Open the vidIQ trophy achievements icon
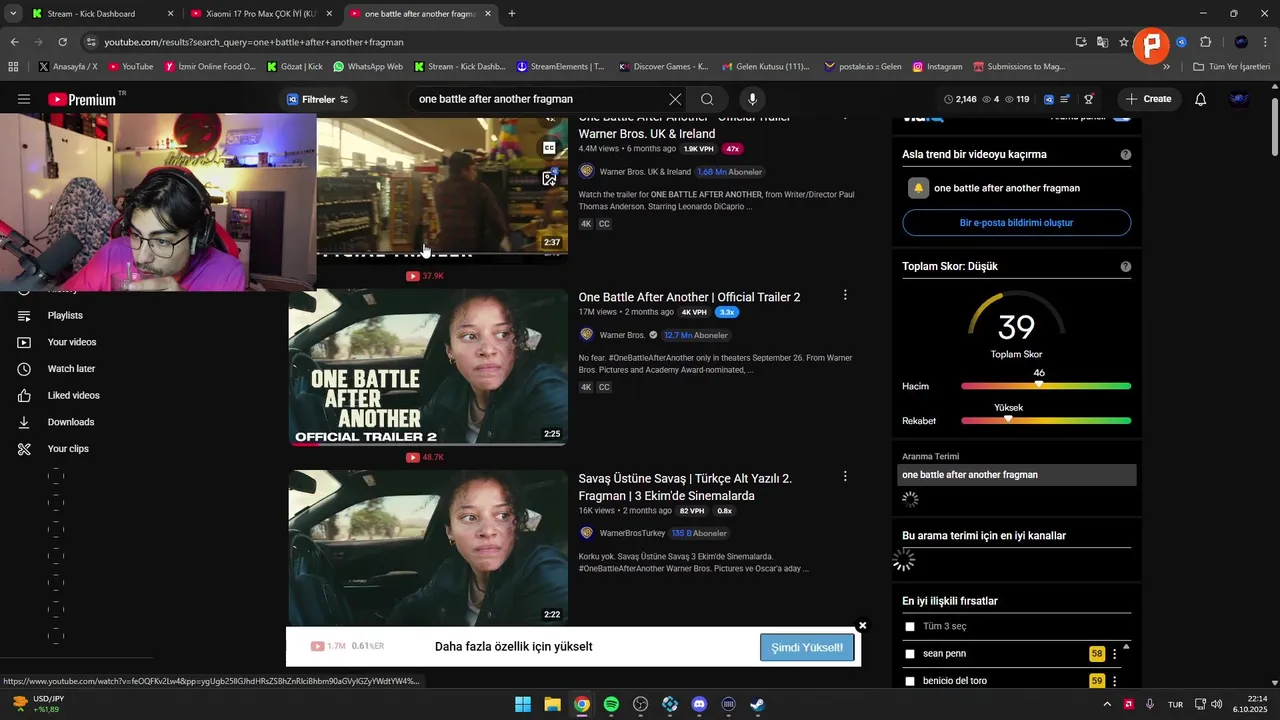This screenshot has height=720, width=1280. pyautogui.click(x=1089, y=99)
